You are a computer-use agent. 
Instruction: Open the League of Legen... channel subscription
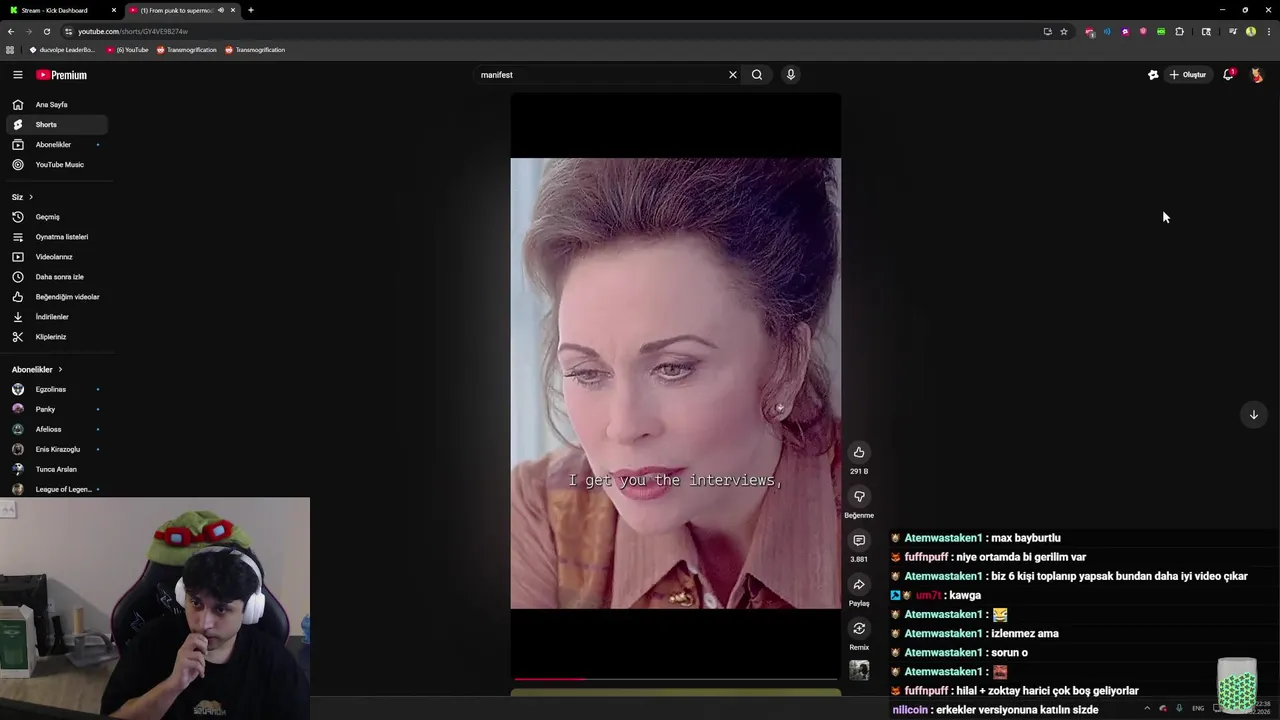pos(56,489)
